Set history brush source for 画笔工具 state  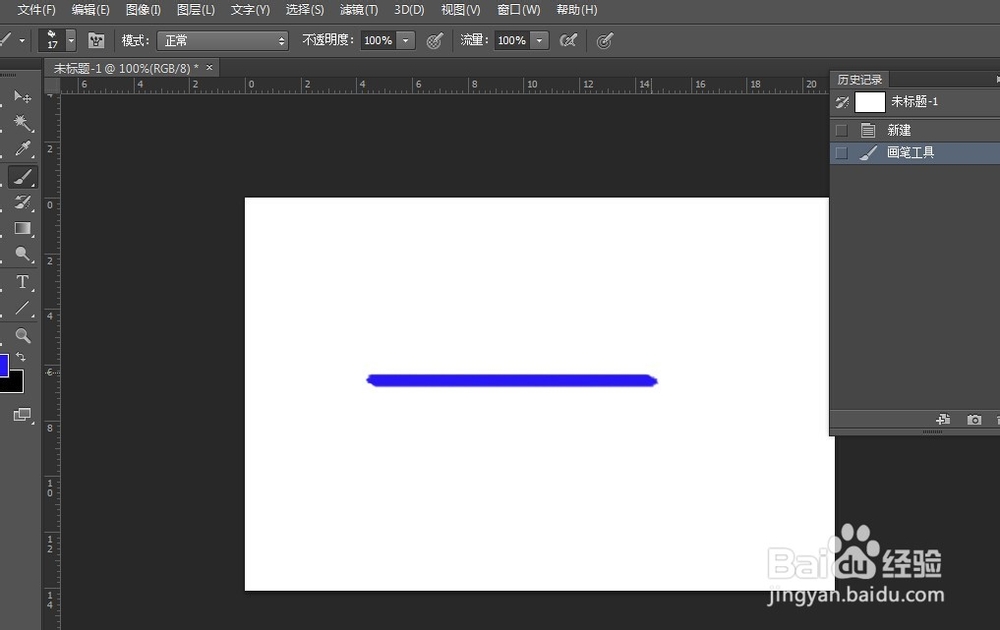[x=842, y=153]
